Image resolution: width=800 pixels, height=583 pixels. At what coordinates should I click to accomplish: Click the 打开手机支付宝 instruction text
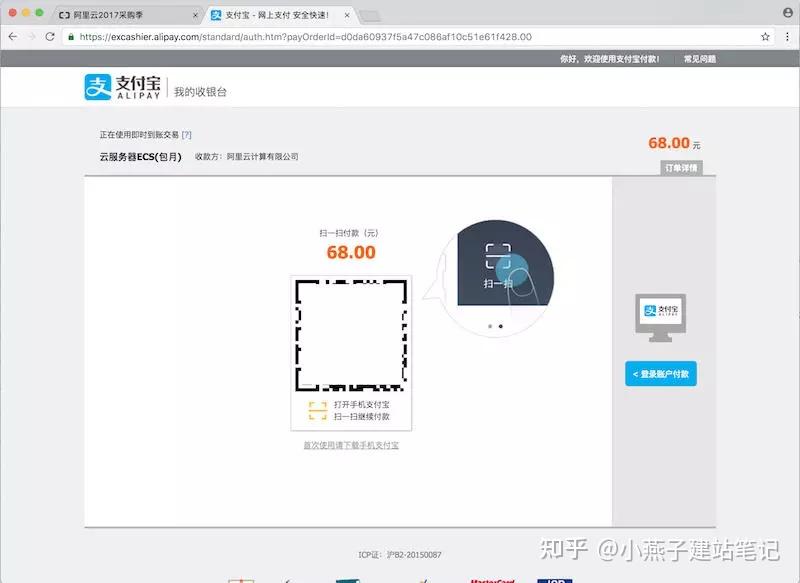[362, 404]
